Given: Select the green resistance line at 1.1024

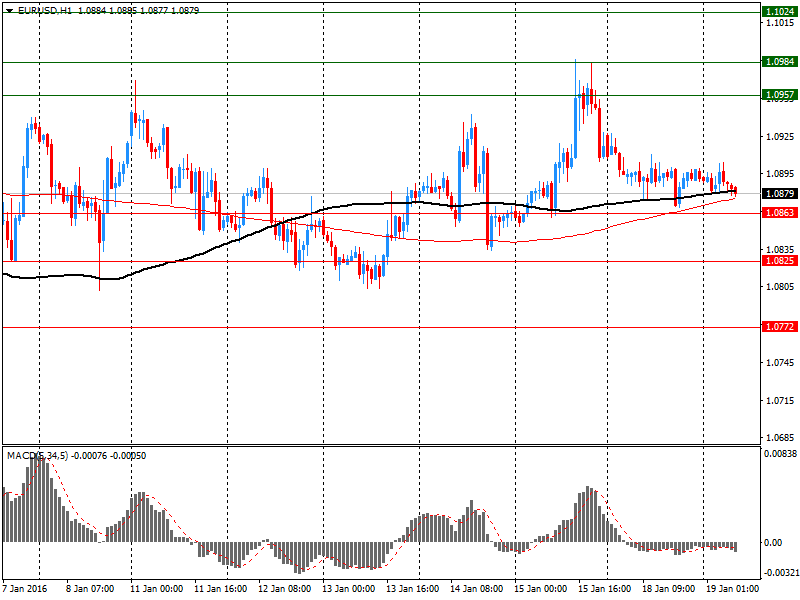Looking at the screenshot, I should click(x=381, y=12).
